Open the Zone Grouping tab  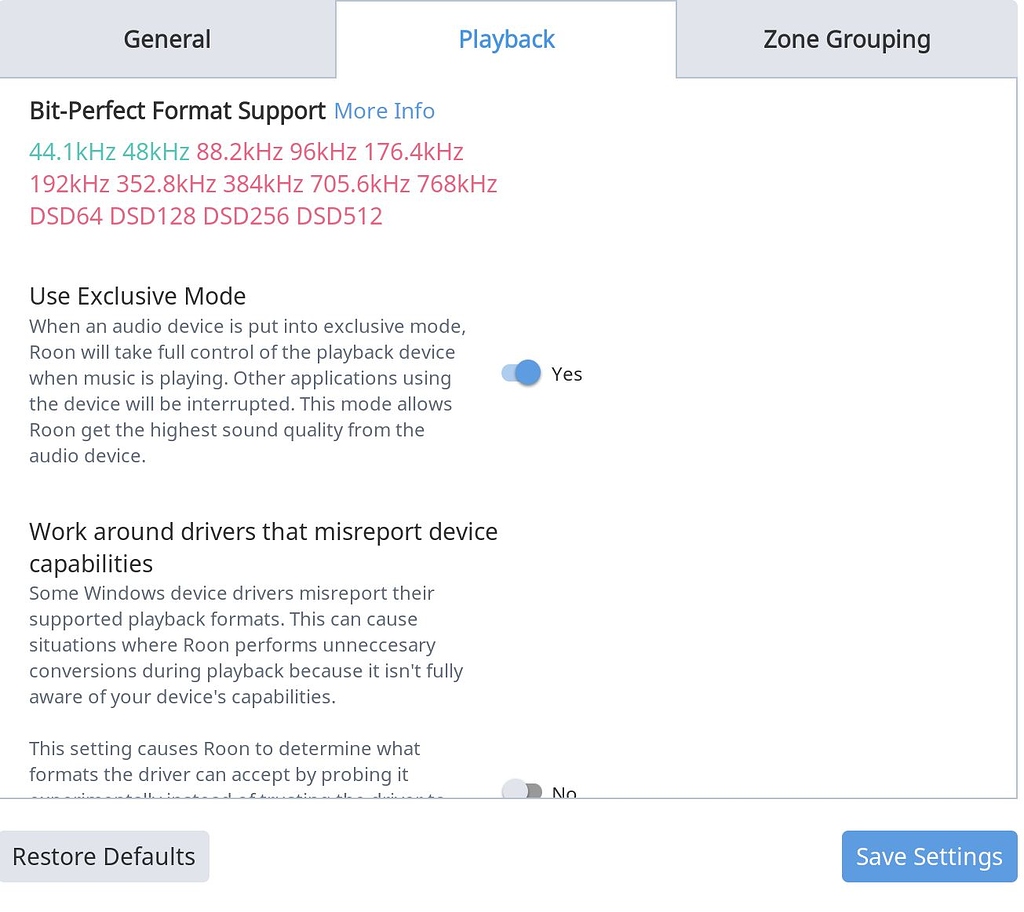[846, 40]
